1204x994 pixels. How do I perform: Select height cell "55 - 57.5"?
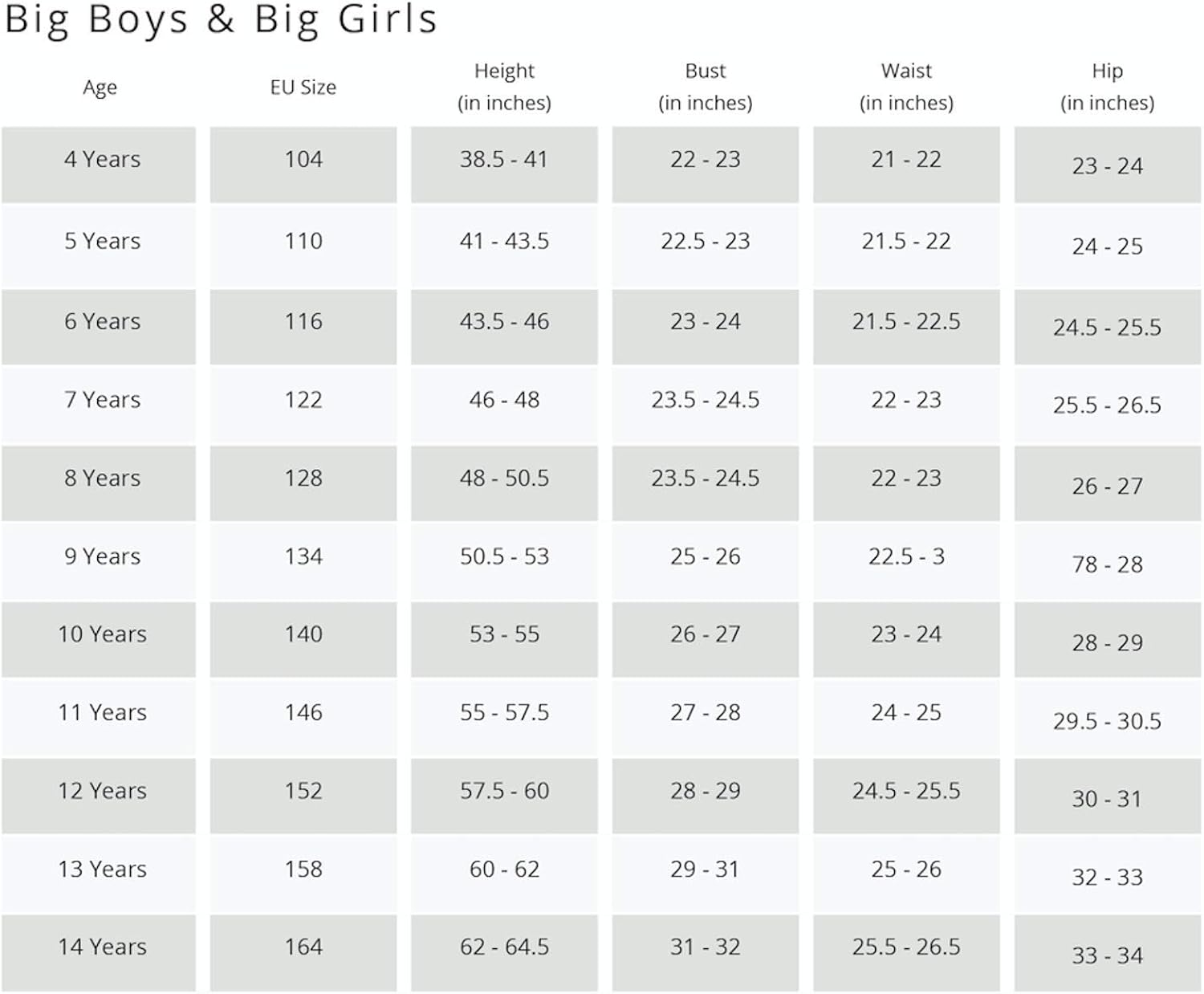[x=504, y=713]
